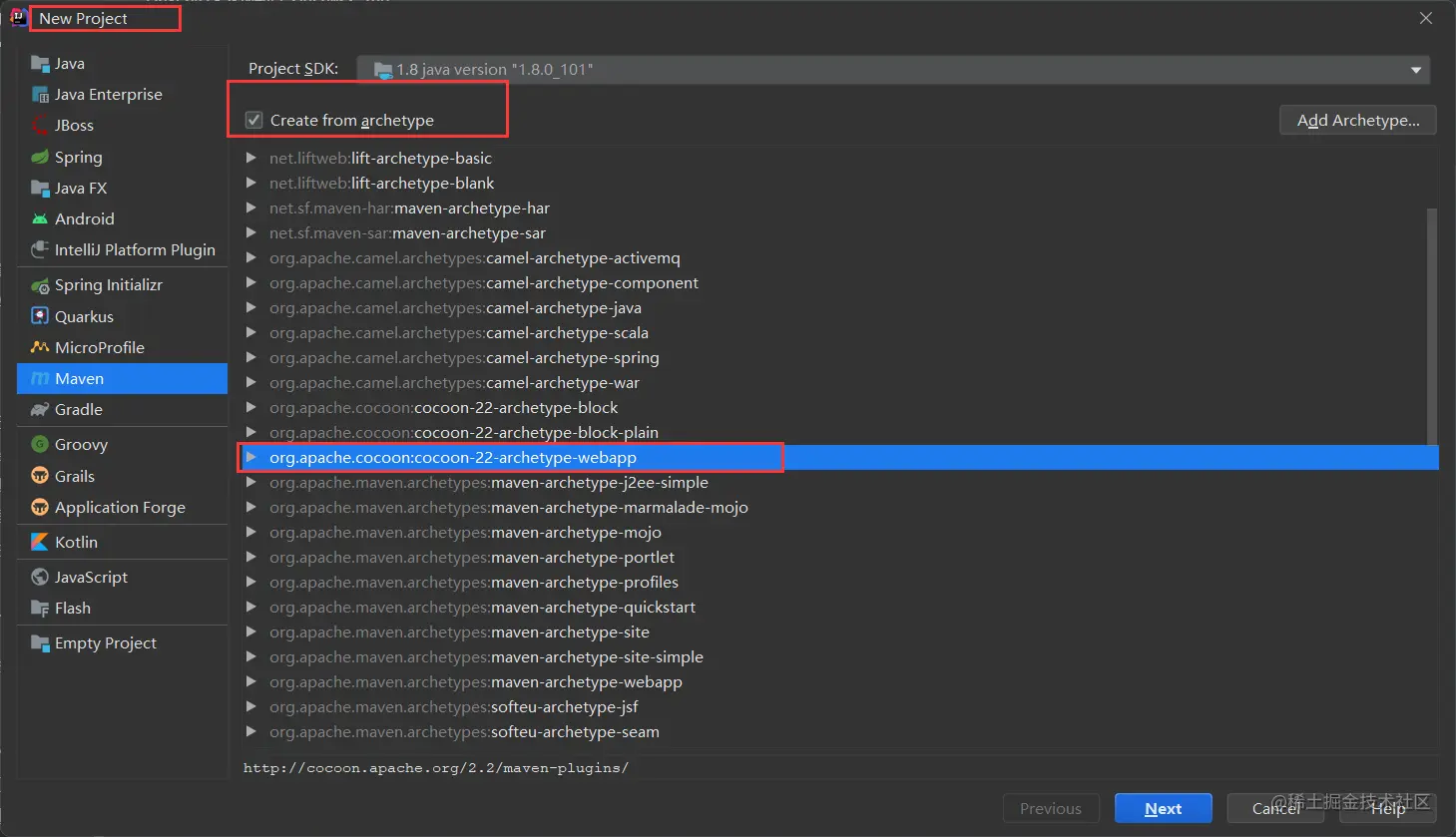
Task: Click the Help button
Action: (1387, 809)
